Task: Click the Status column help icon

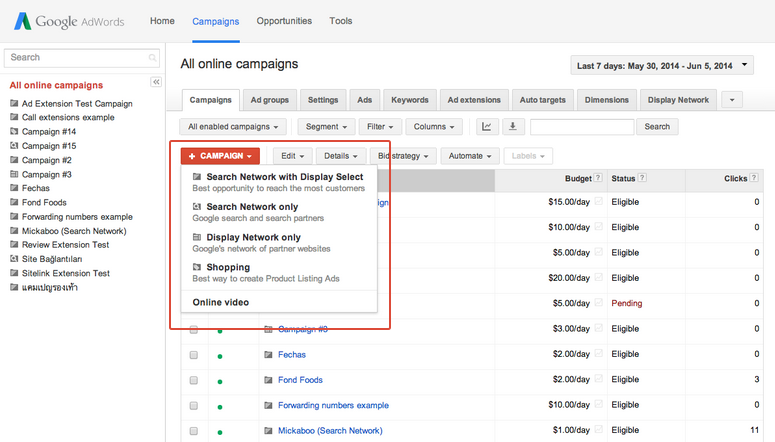Action: (x=643, y=179)
